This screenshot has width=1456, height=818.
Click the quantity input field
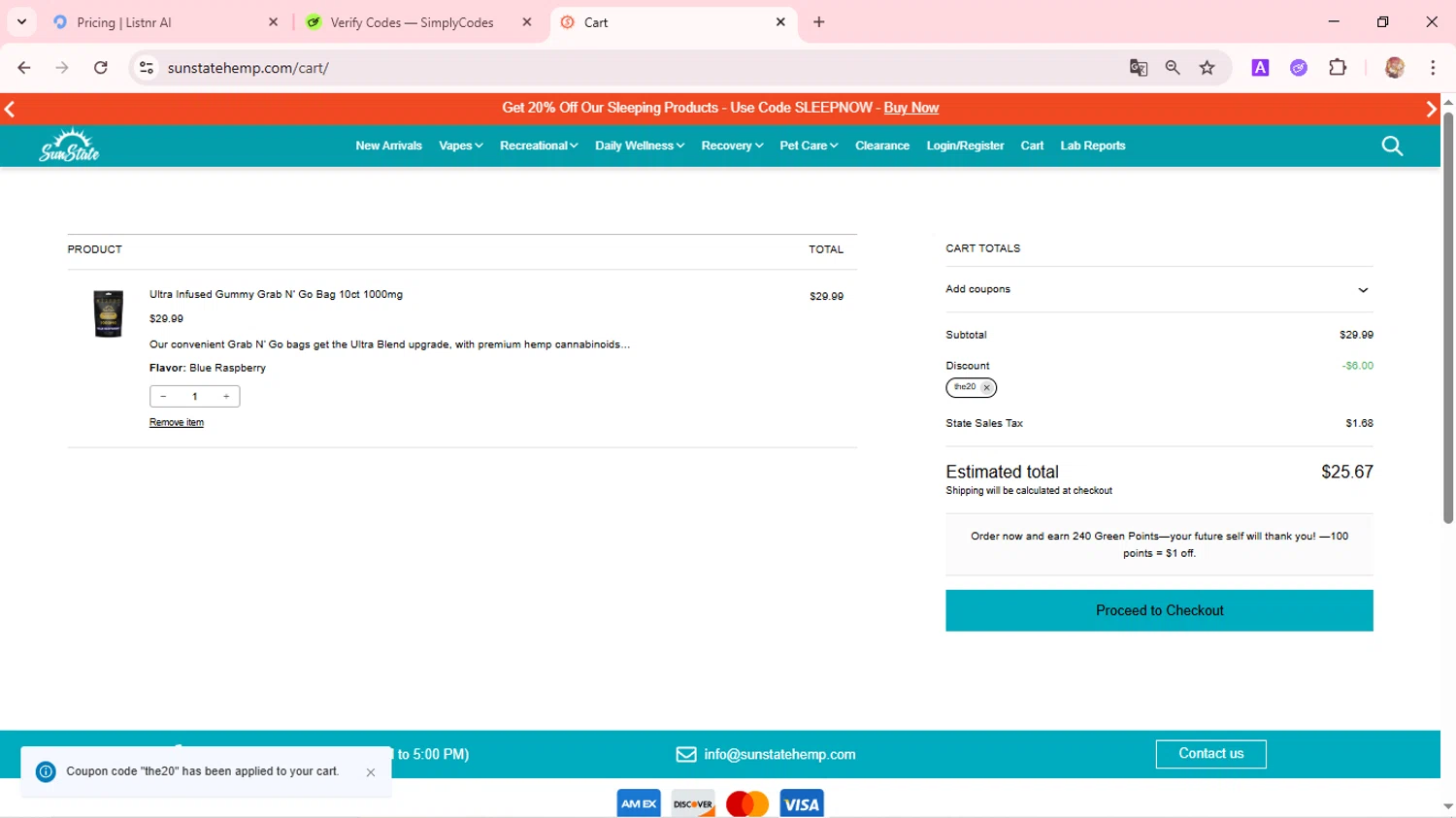[x=195, y=396]
